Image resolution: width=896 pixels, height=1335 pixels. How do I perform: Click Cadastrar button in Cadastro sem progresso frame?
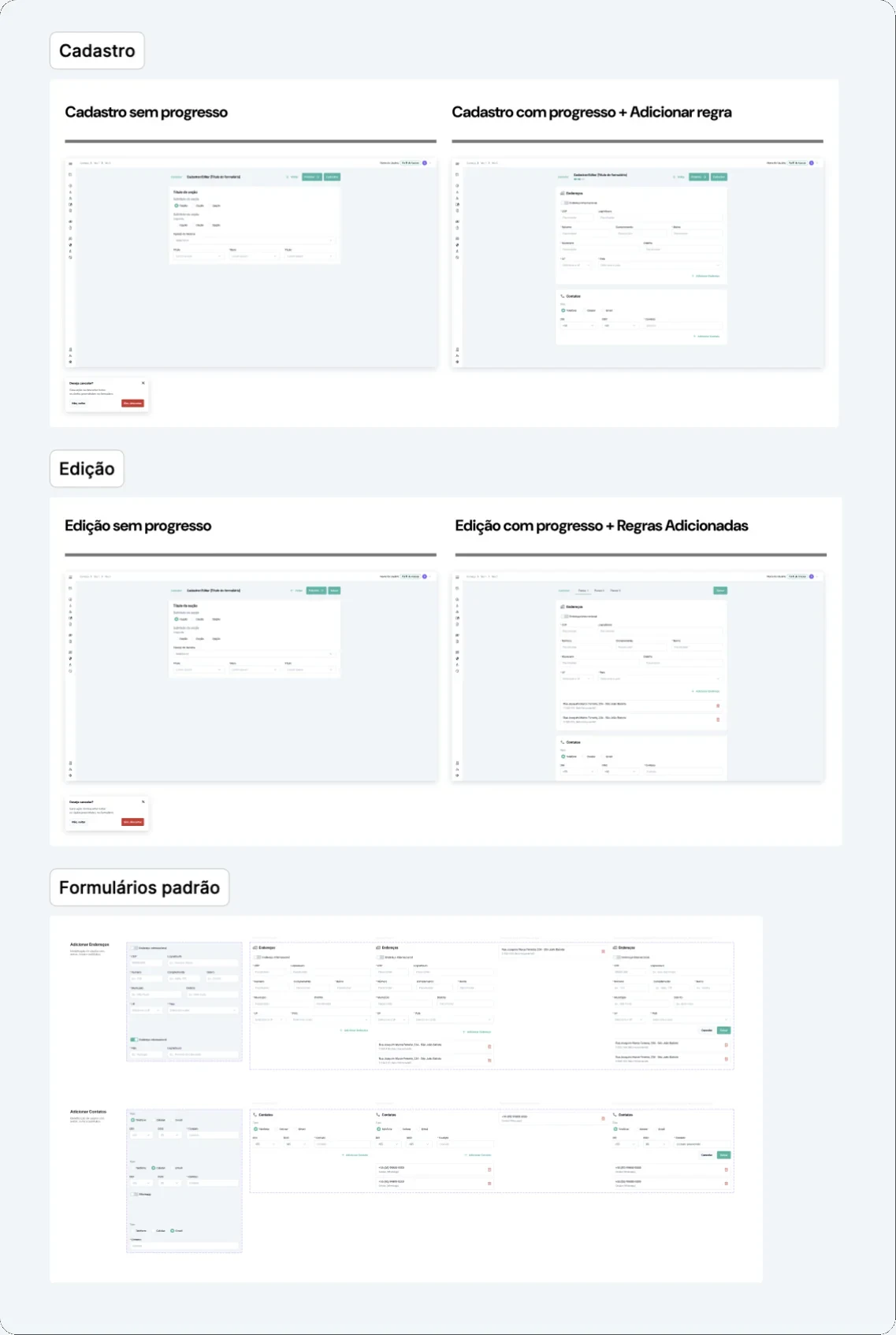click(332, 177)
